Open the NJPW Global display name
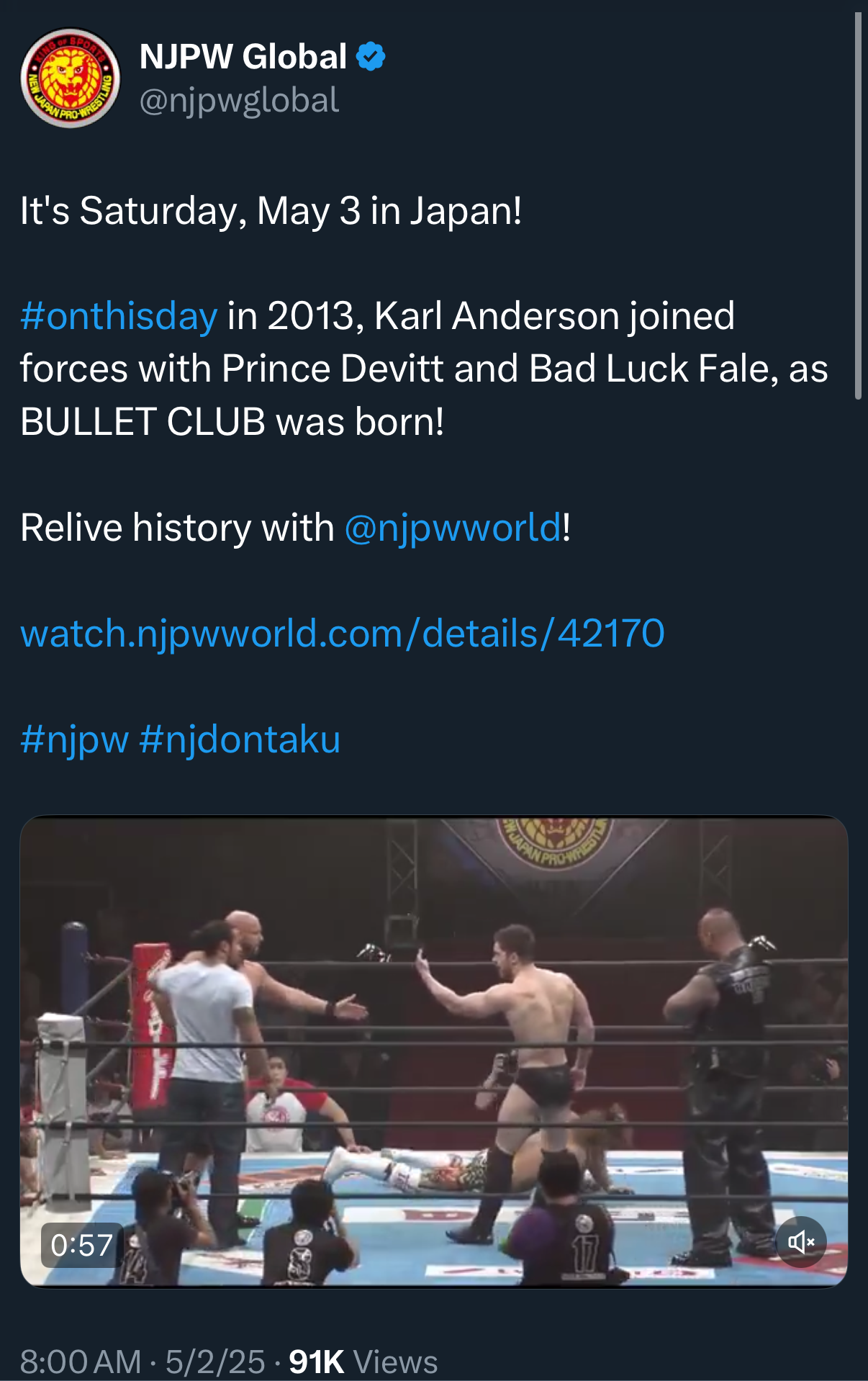Screen dimensions: 868x1381 tap(243, 56)
